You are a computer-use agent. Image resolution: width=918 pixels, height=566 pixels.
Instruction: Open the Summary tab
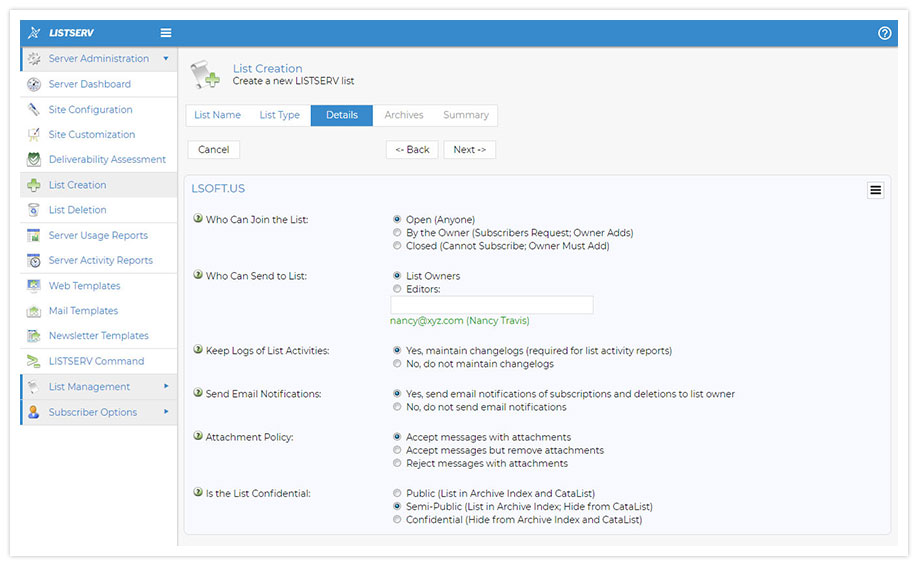tap(465, 115)
